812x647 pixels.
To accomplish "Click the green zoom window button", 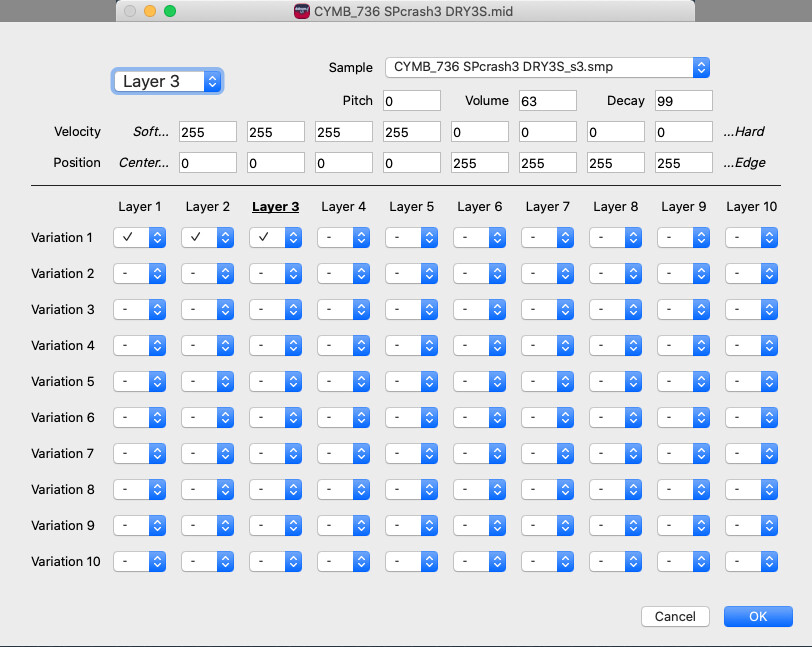I will click(170, 11).
